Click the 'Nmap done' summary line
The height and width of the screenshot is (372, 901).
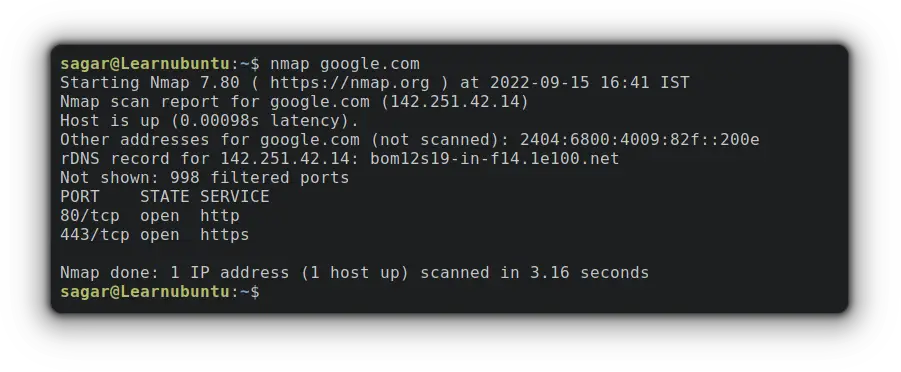click(355, 273)
